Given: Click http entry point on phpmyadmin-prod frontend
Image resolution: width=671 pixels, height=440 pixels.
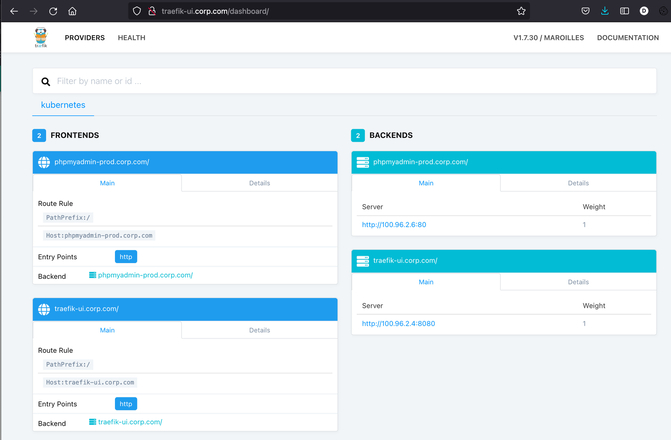Looking at the screenshot, I should tap(126, 257).
